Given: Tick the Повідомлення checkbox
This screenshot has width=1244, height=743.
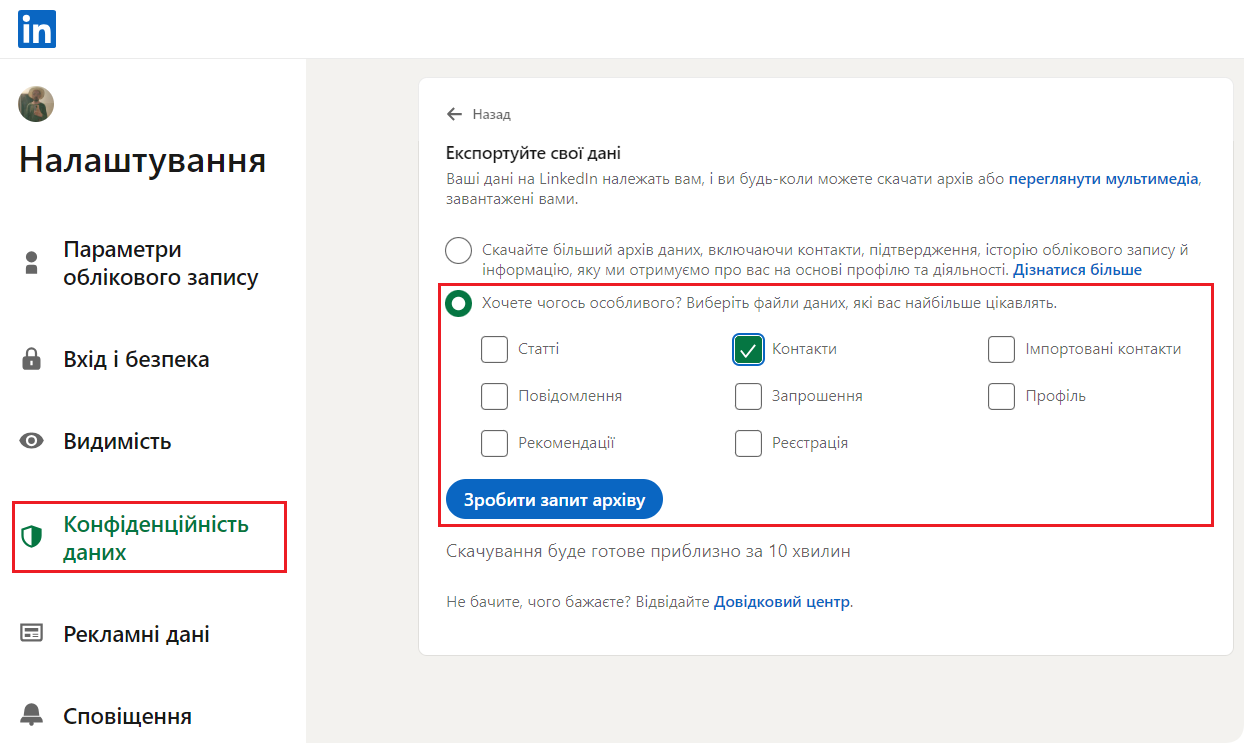Looking at the screenshot, I should click(x=495, y=396).
